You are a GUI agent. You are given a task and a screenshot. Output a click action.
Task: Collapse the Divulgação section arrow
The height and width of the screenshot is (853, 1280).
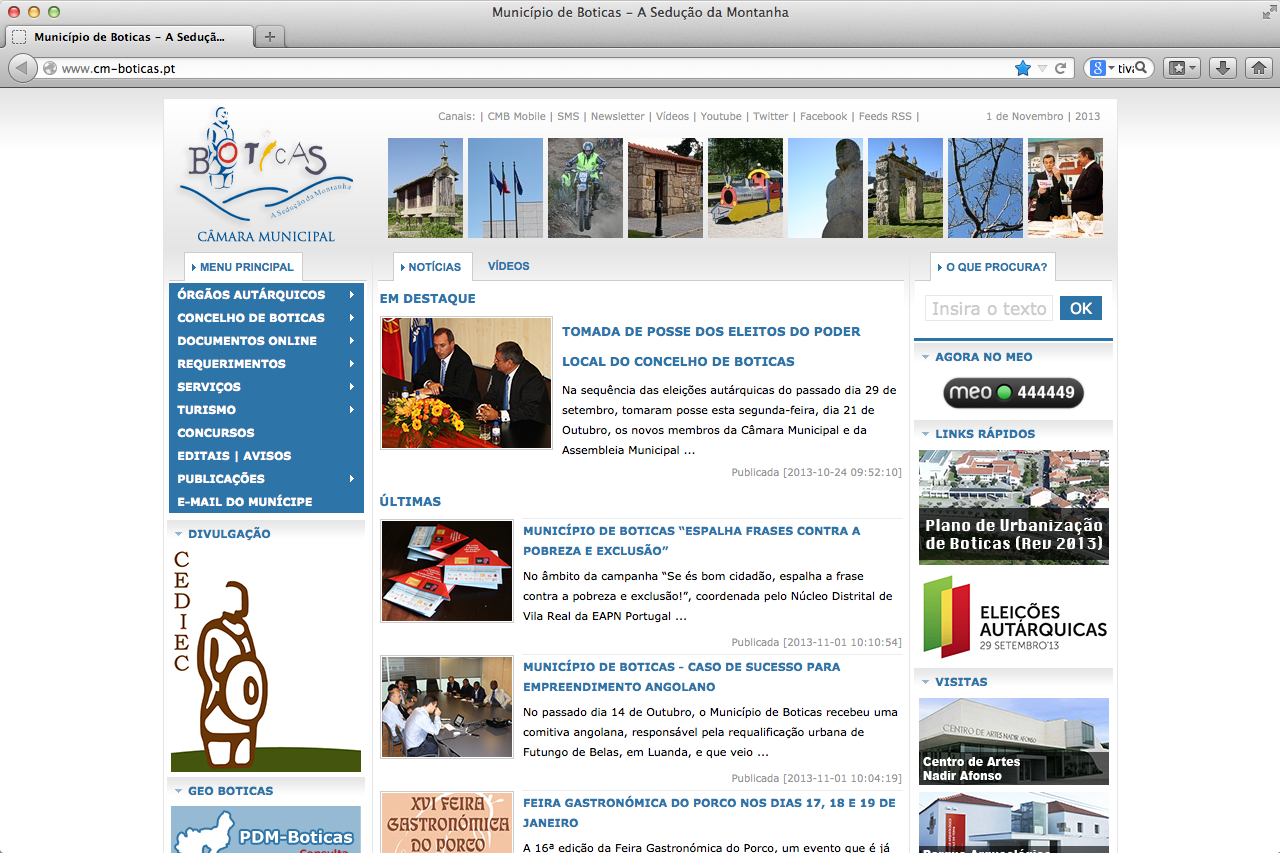point(178,534)
